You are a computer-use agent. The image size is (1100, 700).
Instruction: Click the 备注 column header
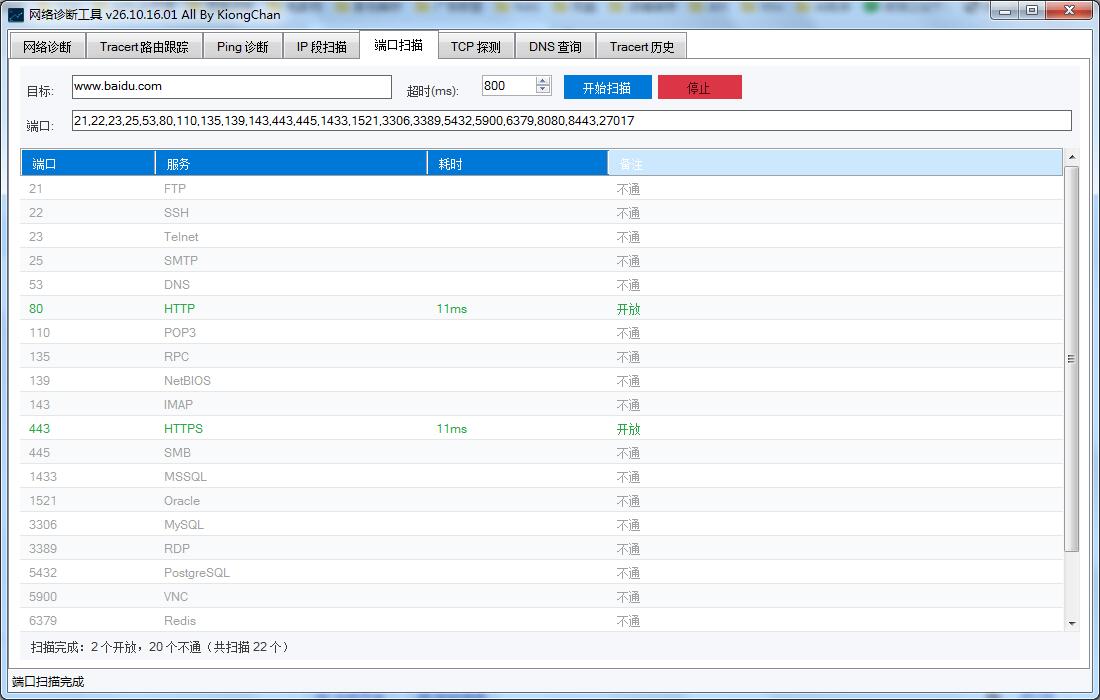point(835,163)
